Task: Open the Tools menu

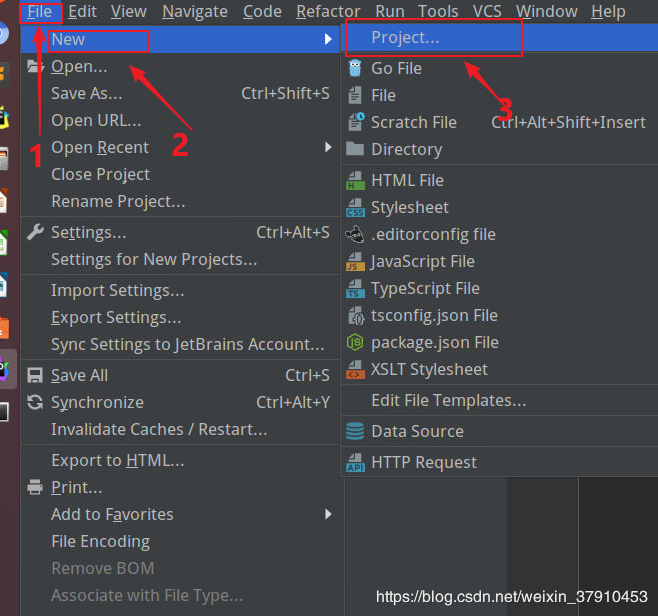Action: click(438, 12)
